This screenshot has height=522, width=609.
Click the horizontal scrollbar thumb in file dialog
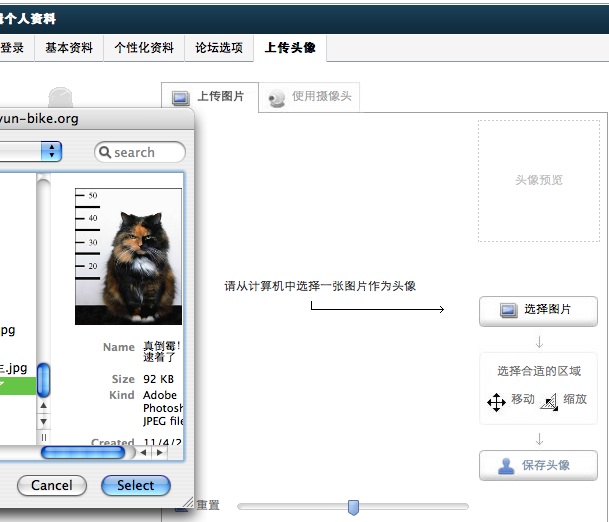coord(83,452)
